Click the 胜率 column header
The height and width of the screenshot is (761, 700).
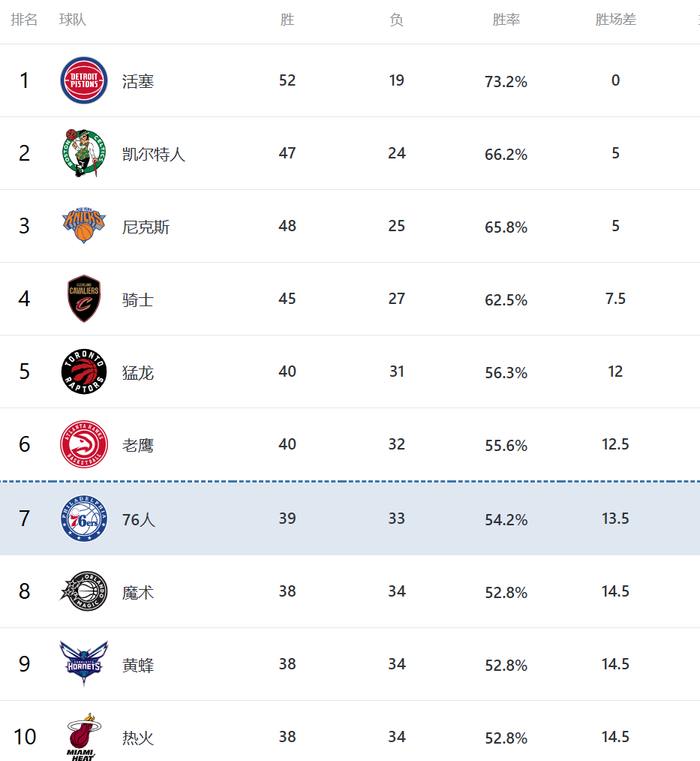coord(506,20)
